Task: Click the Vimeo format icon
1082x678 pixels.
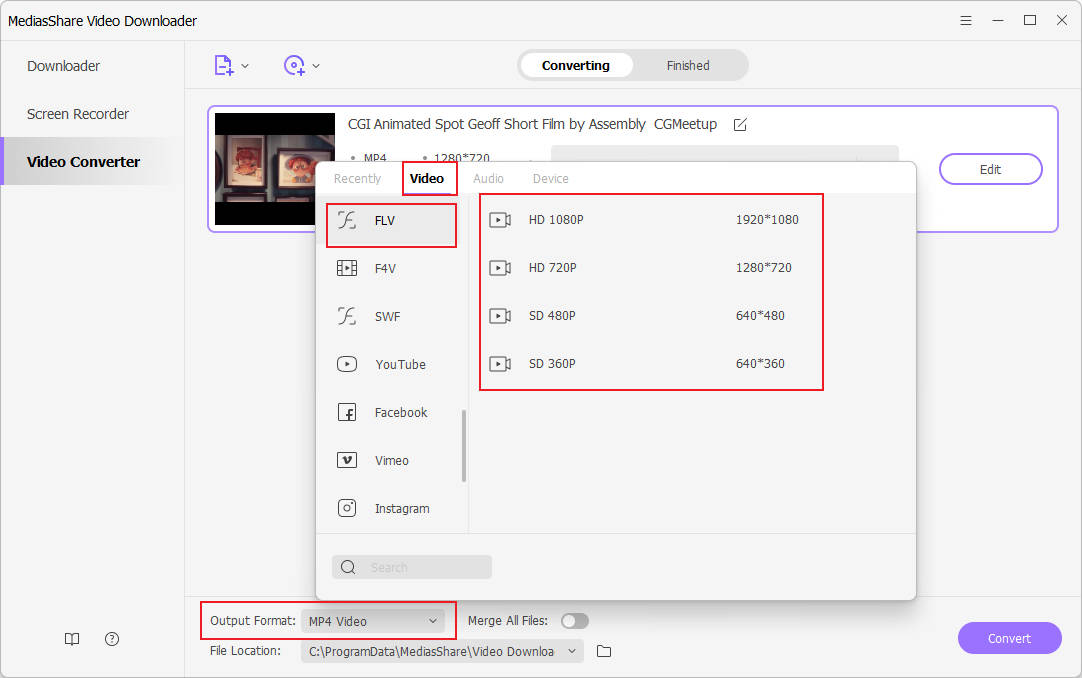Action: pyautogui.click(x=346, y=459)
